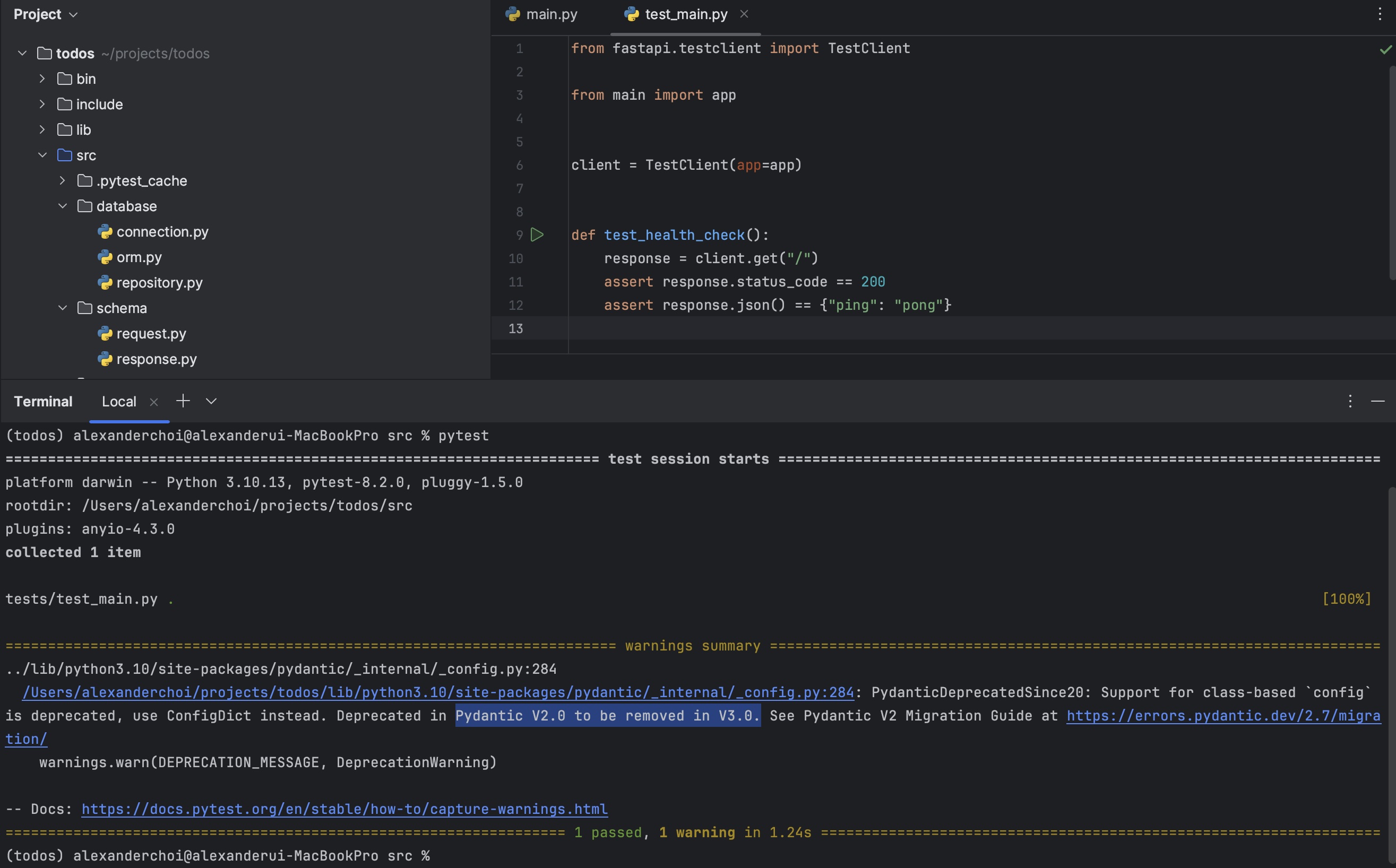The height and width of the screenshot is (868, 1396).
Task: Expand the lib folder
Action: (42, 130)
